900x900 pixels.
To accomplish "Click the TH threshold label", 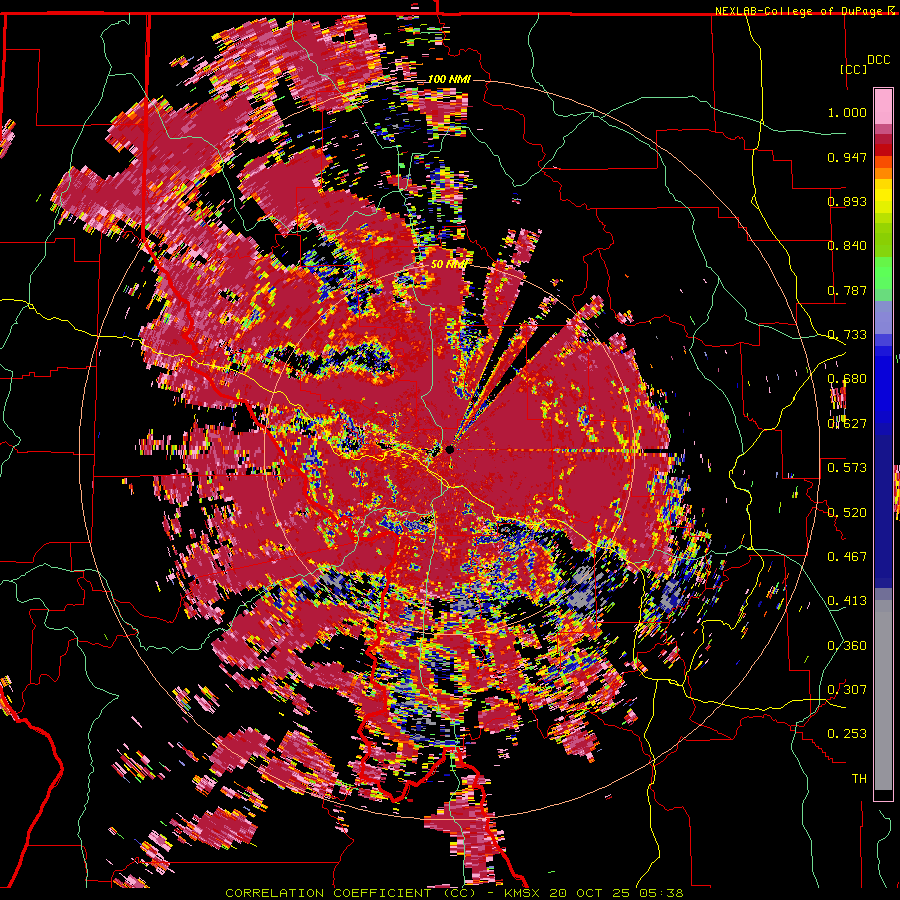I will click(x=859, y=779).
